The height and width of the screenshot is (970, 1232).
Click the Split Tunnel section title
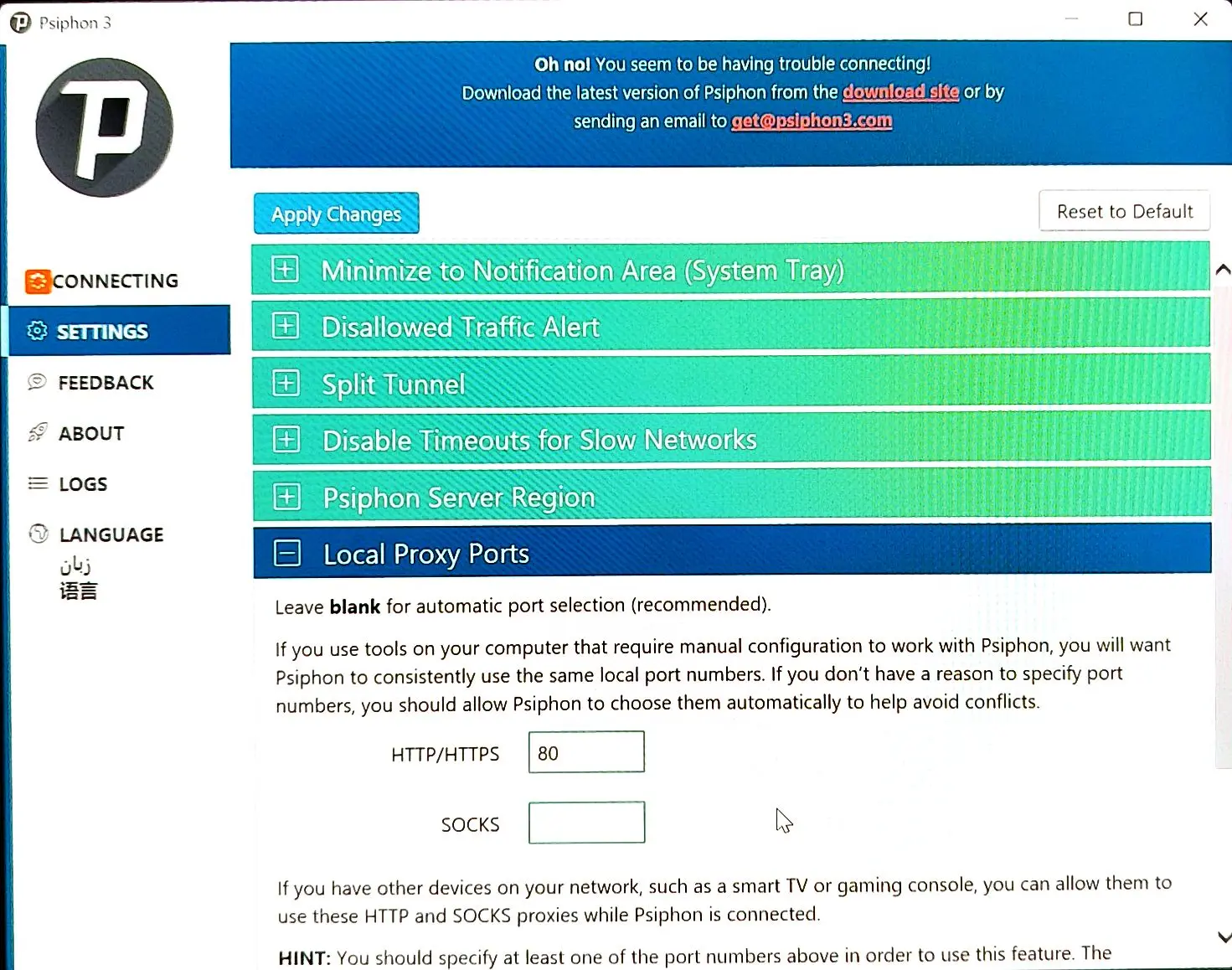(394, 384)
